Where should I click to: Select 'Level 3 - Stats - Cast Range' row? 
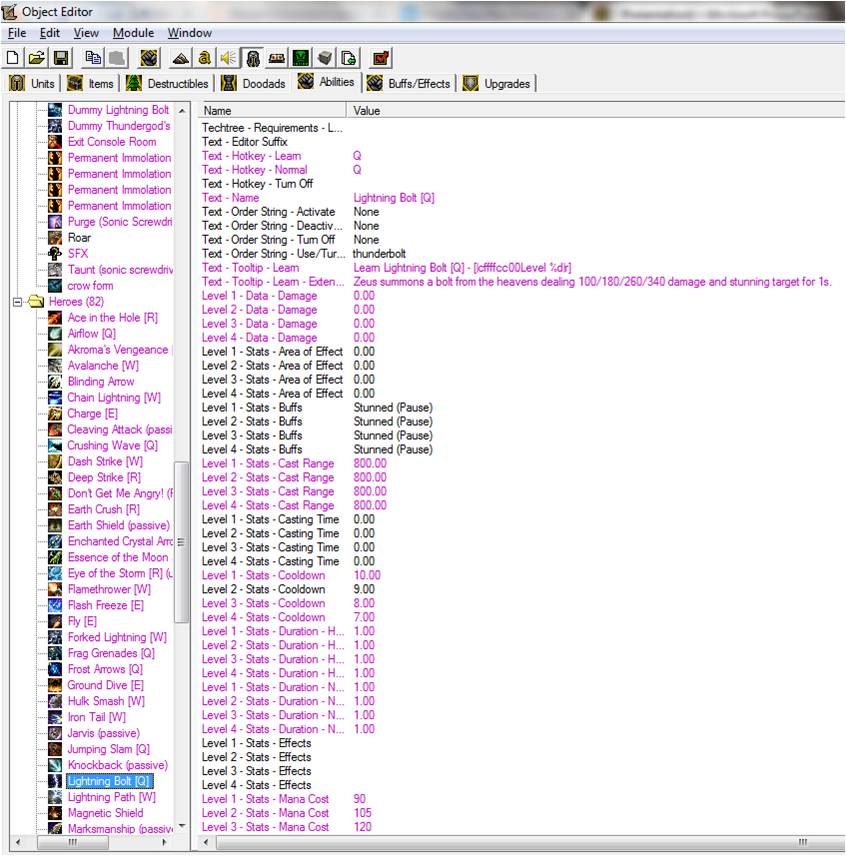[521, 491]
